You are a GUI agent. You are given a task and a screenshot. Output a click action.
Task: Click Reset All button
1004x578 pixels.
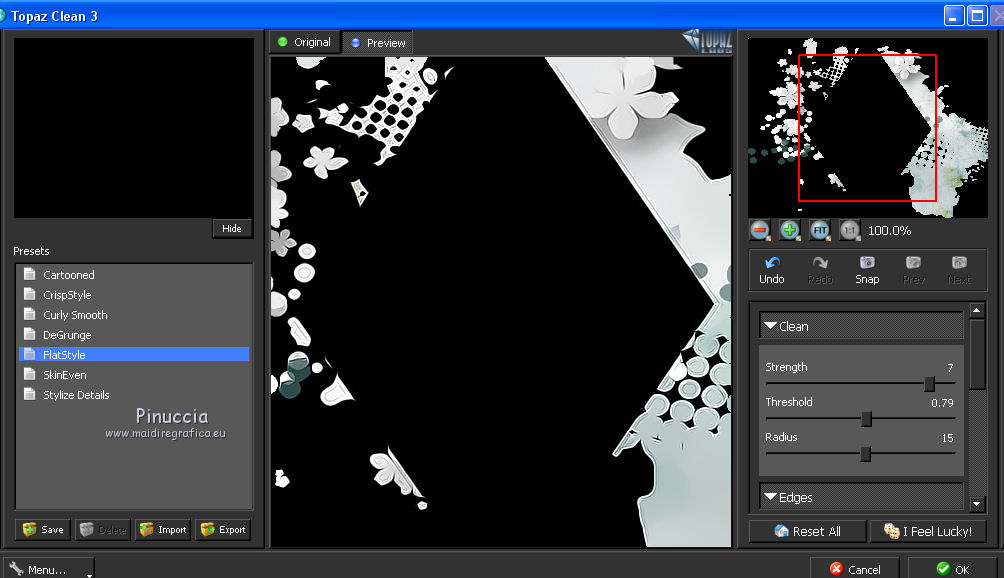coord(807,531)
